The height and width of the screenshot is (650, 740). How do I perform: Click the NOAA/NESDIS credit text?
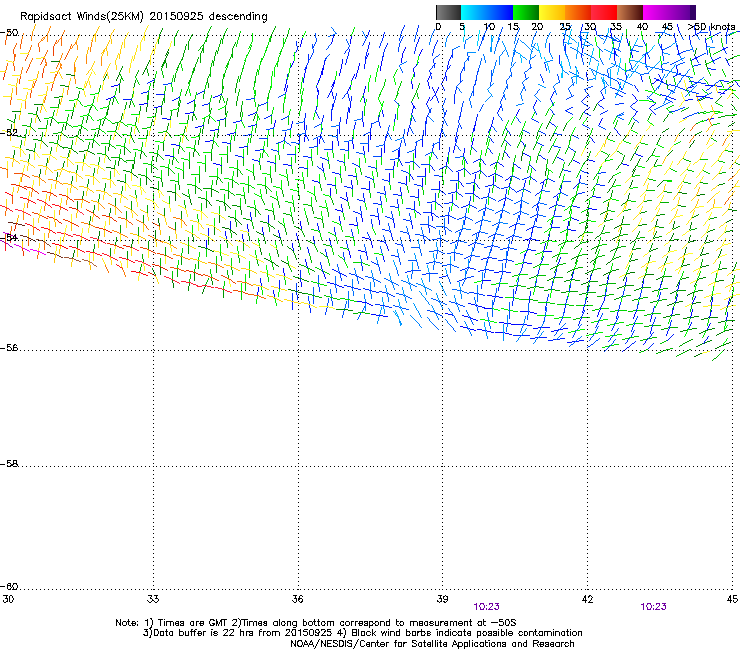coord(432,644)
